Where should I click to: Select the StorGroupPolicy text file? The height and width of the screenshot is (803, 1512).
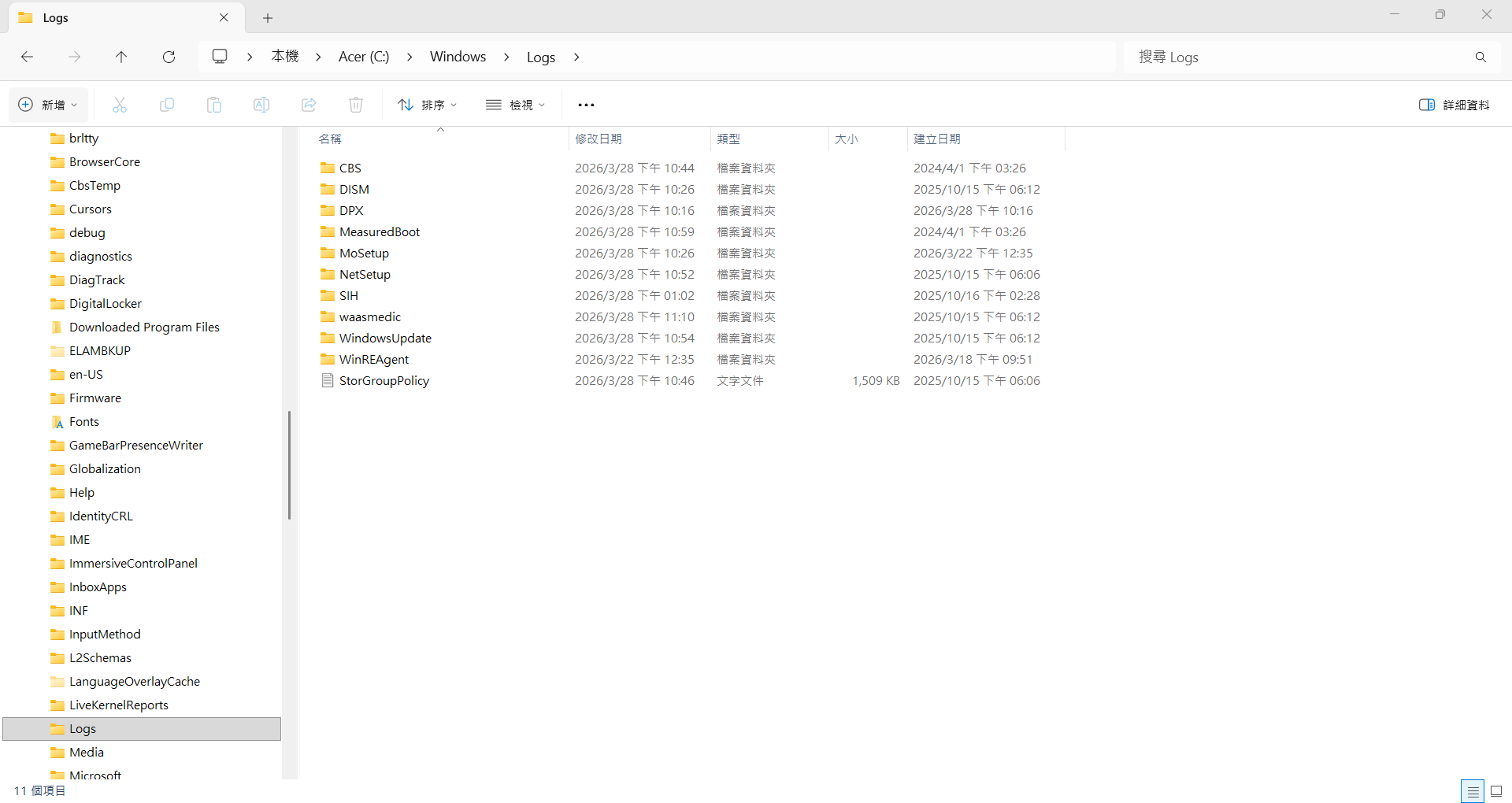(384, 380)
